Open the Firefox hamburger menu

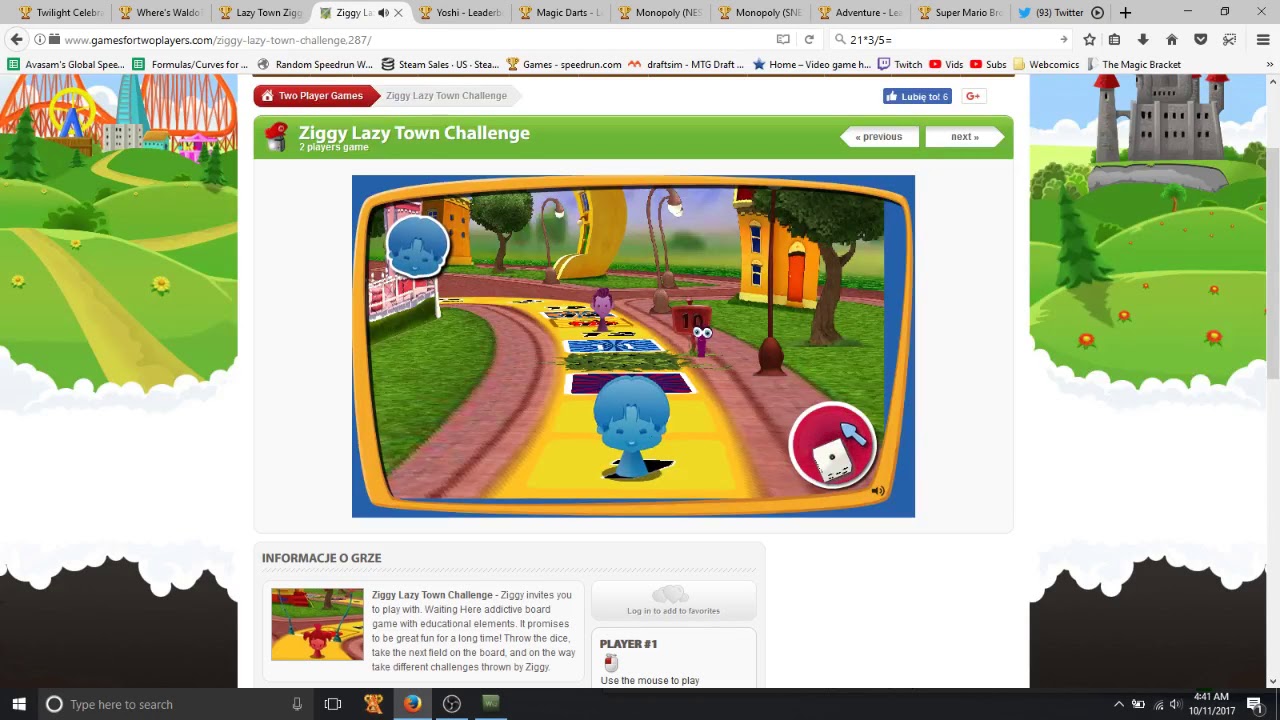tap(1262, 40)
